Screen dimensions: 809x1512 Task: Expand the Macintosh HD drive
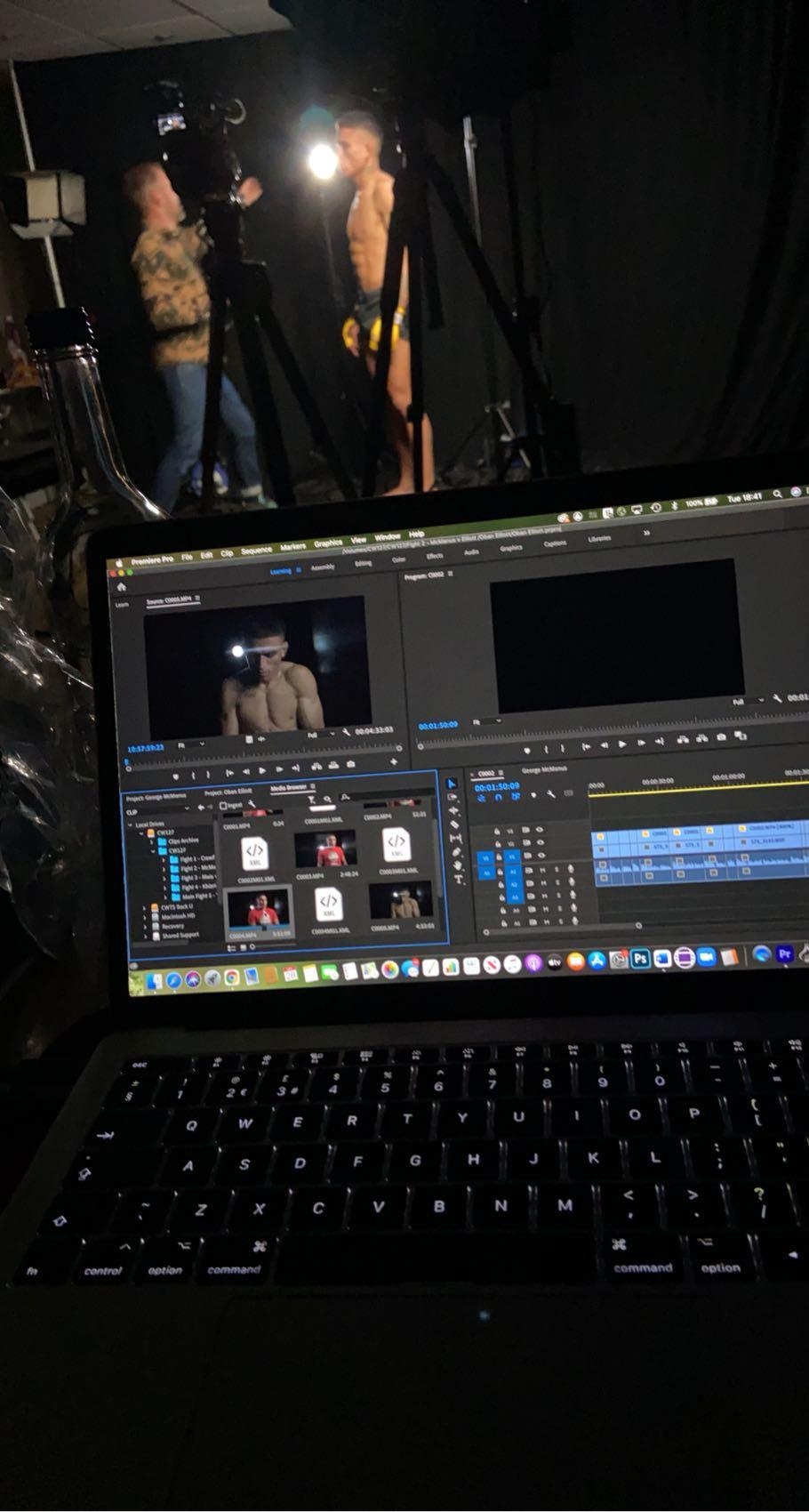(146, 916)
